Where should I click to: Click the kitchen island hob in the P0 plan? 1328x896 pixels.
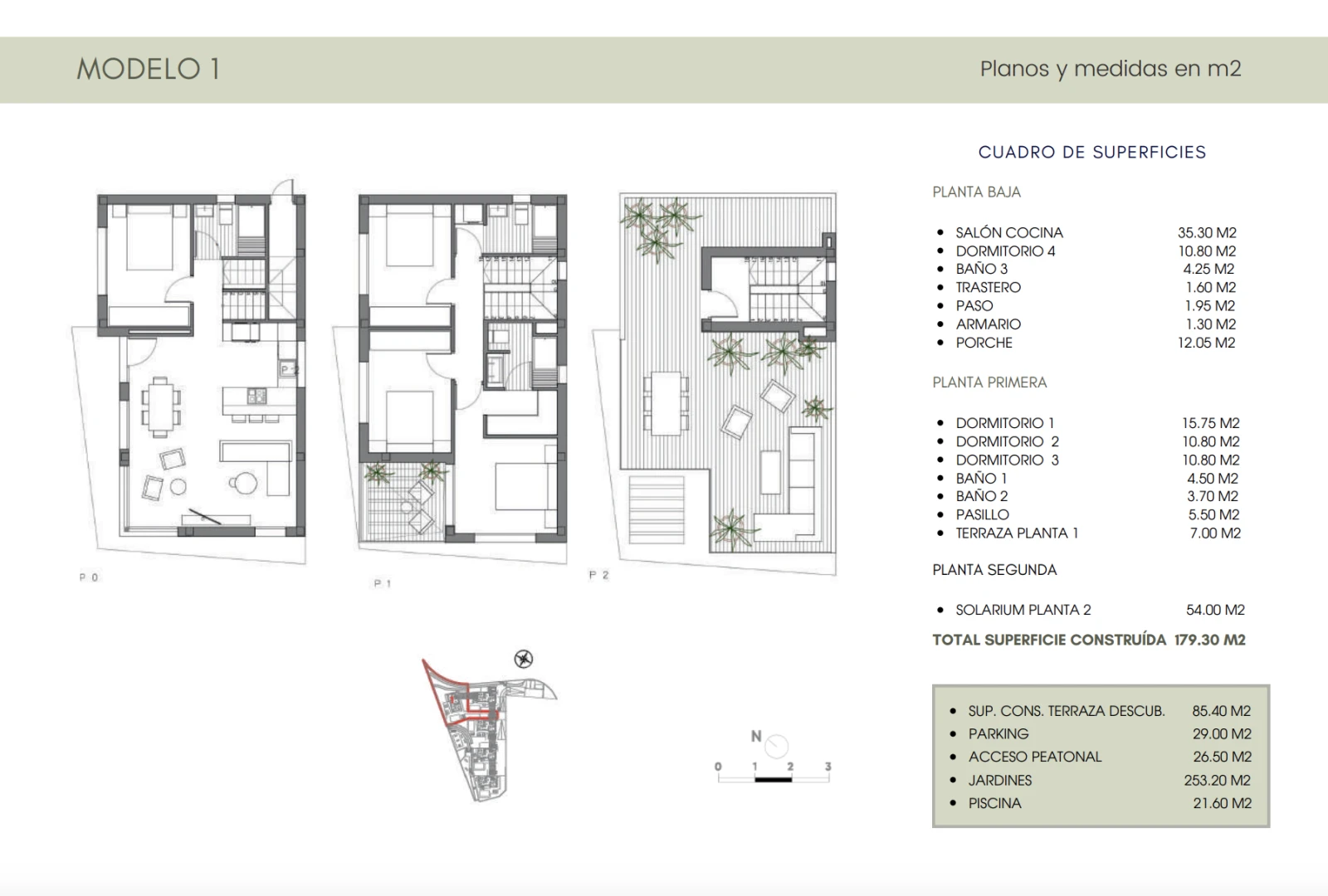tap(256, 397)
